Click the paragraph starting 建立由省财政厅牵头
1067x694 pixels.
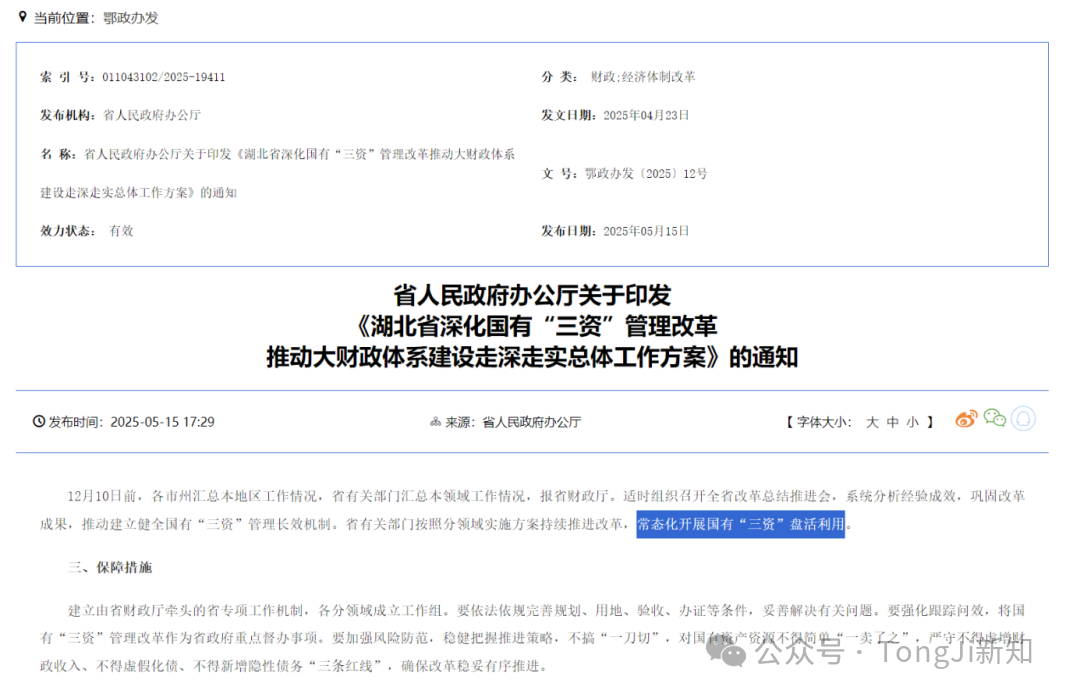tap(532, 638)
